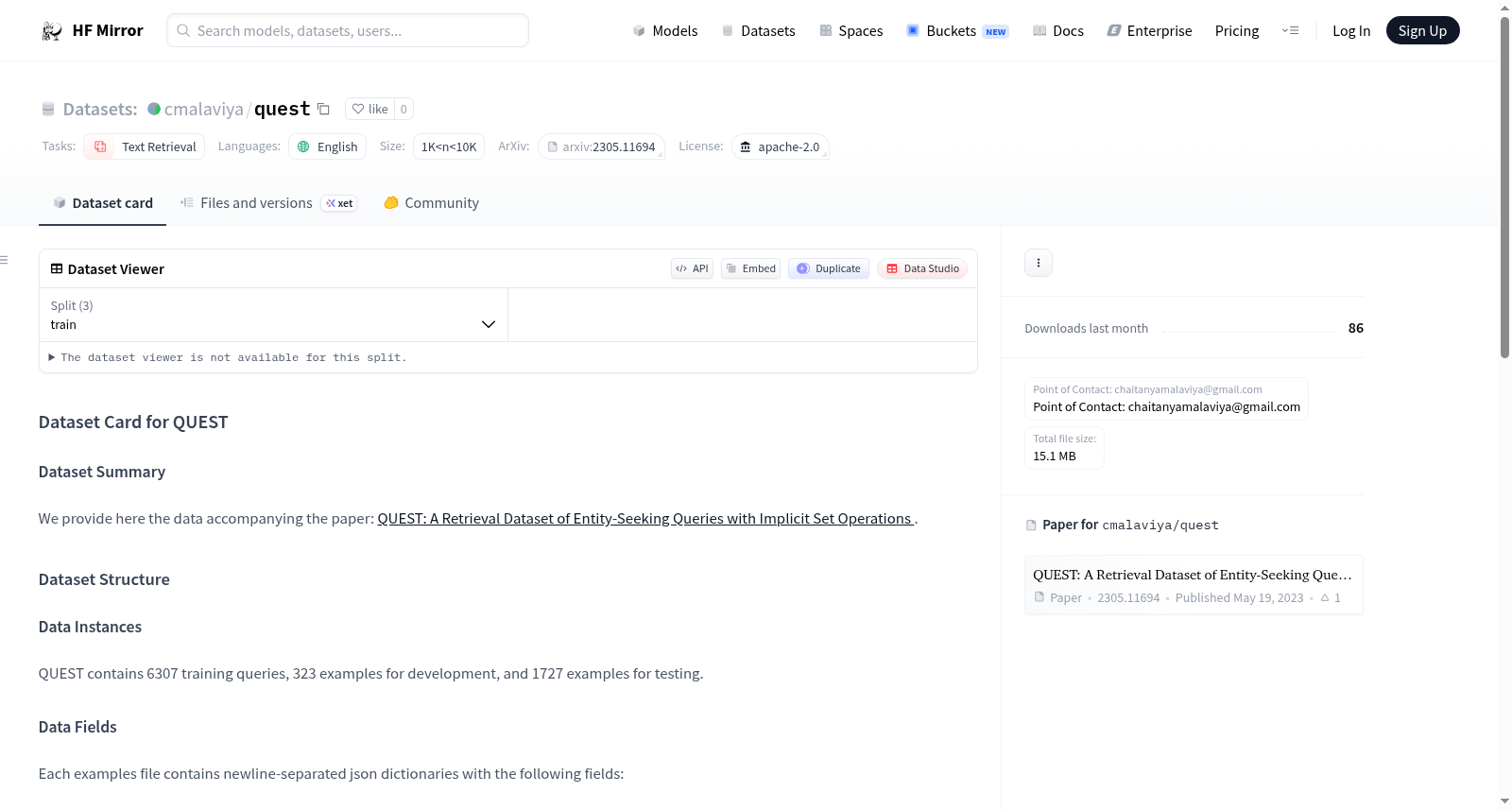Open the QUEST paper card

(x=1194, y=585)
